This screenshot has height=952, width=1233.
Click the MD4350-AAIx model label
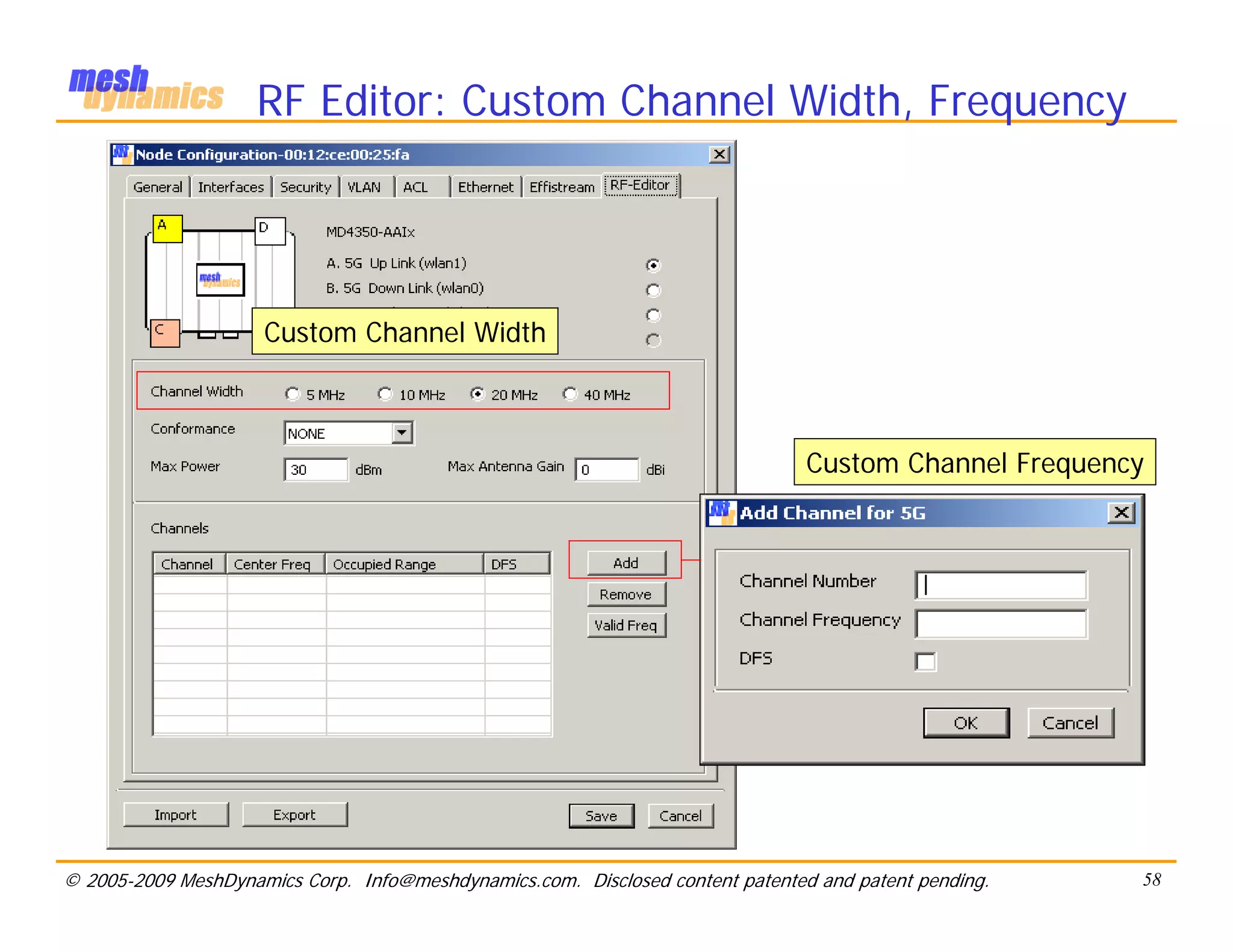click(370, 232)
